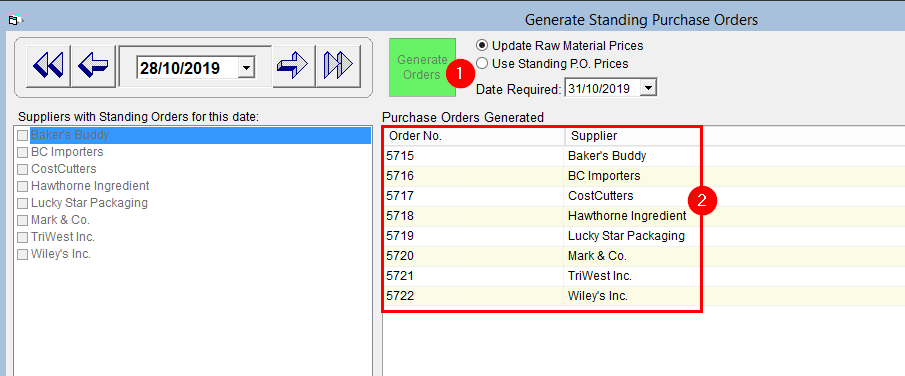Viewport: 905px width, 376px height.
Task: Click the Date Required field showing 31/10/2019
Action: point(603,88)
